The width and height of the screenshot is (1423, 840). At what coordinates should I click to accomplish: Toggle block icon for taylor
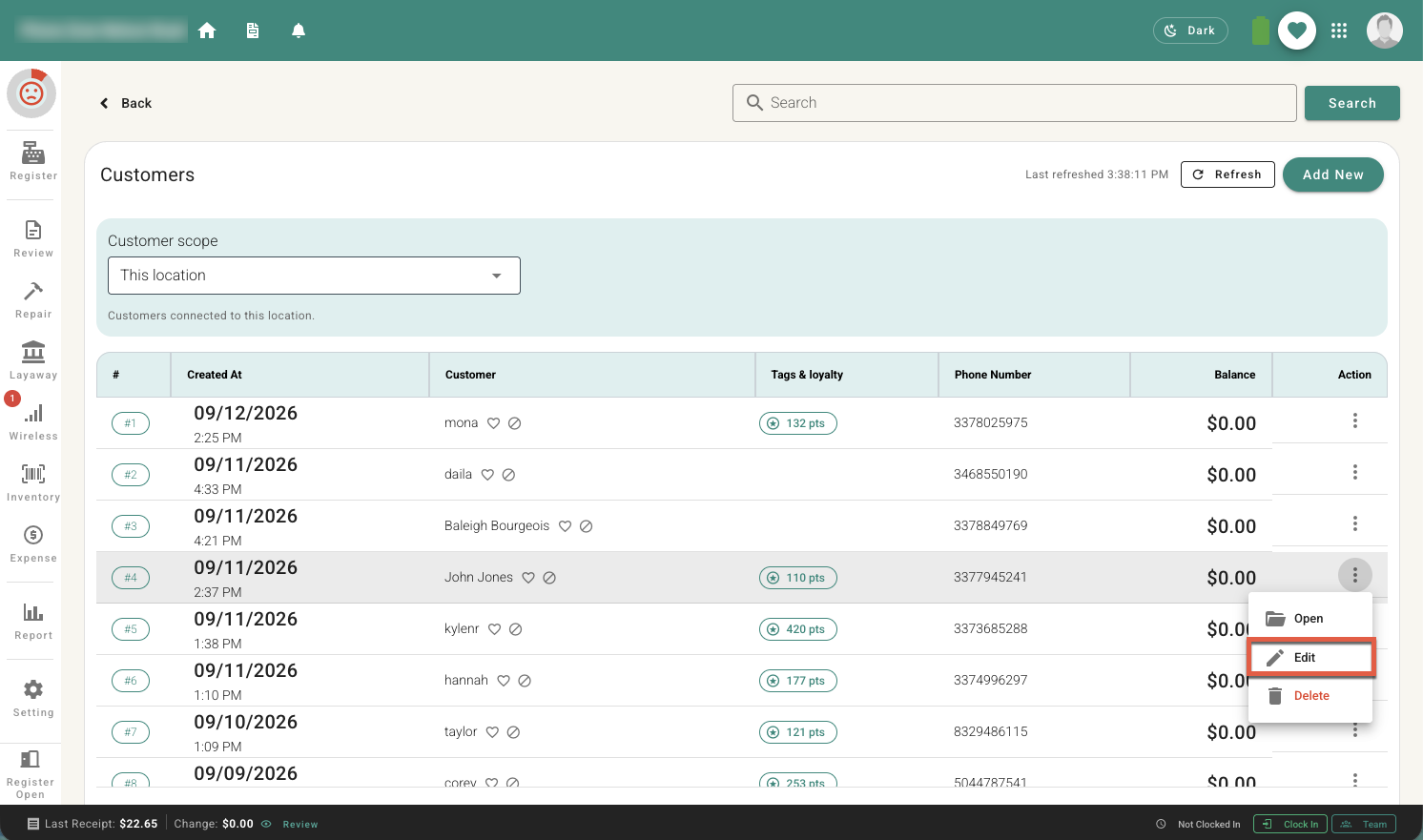click(x=513, y=732)
